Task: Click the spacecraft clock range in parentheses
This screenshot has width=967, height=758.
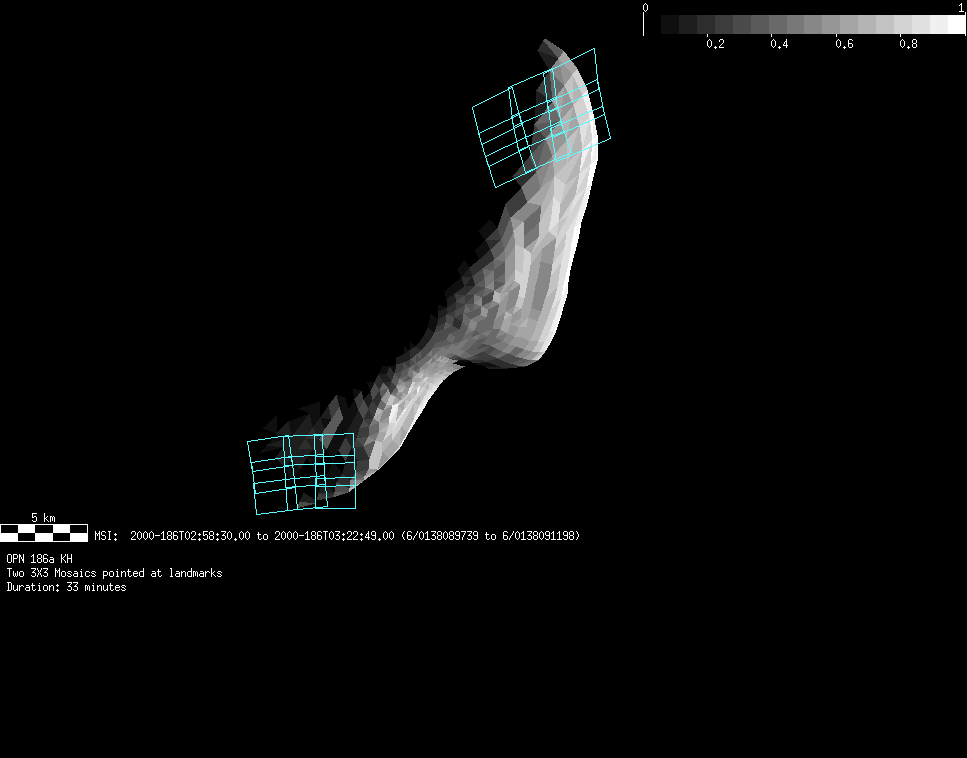Action: [x=490, y=536]
